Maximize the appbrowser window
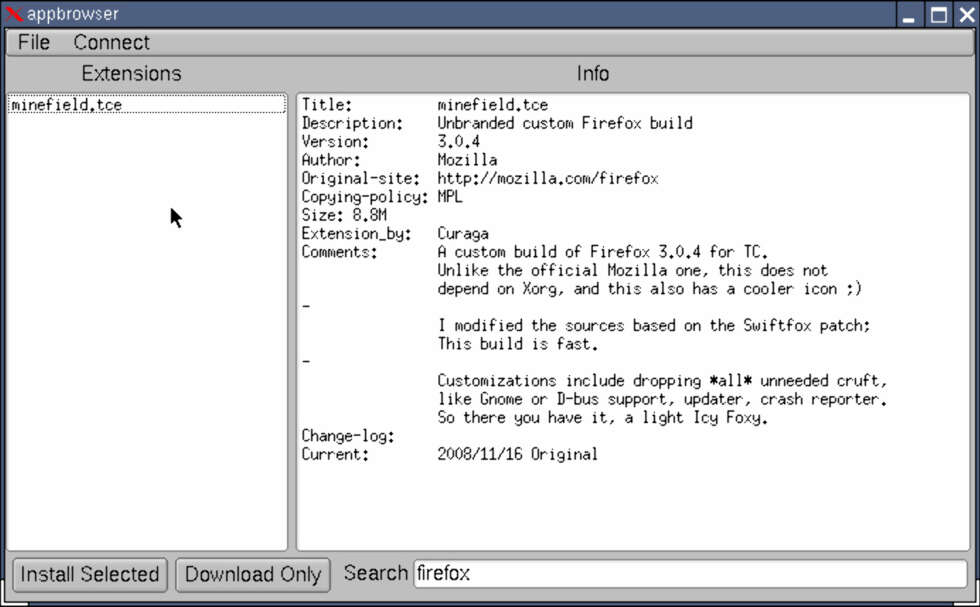Image resolution: width=980 pixels, height=607 pixels. pyautogui.click(x=938, y=14)
